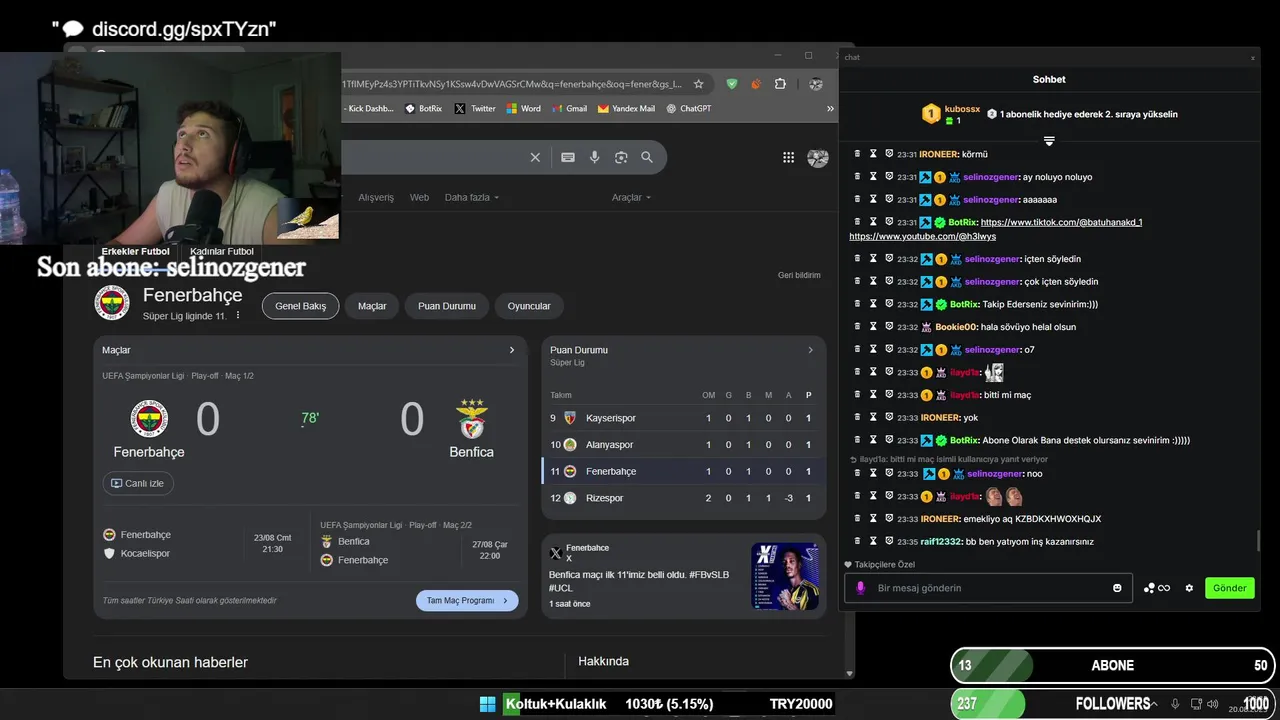This screenshot has height=720, width=1280.
Task: Open the Chrome profile avatar in the toolbar
Action: [816, 84]
